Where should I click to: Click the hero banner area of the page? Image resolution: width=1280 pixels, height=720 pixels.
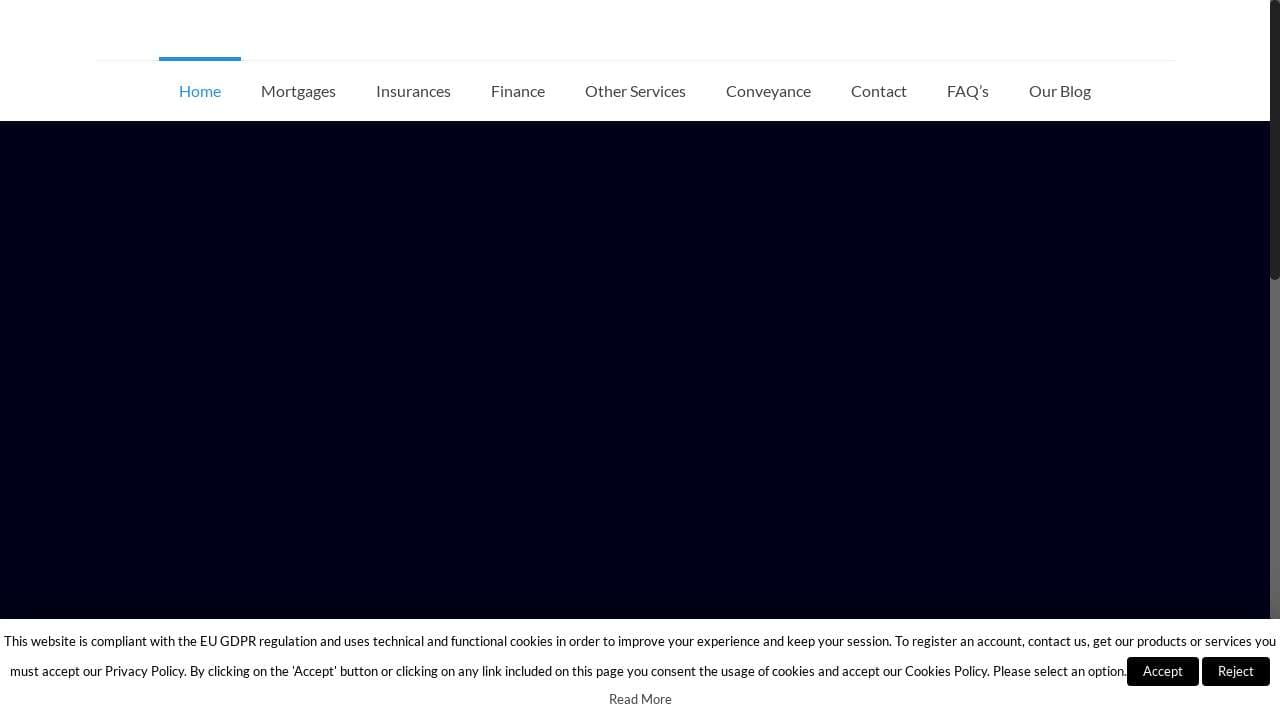point(635,370)
